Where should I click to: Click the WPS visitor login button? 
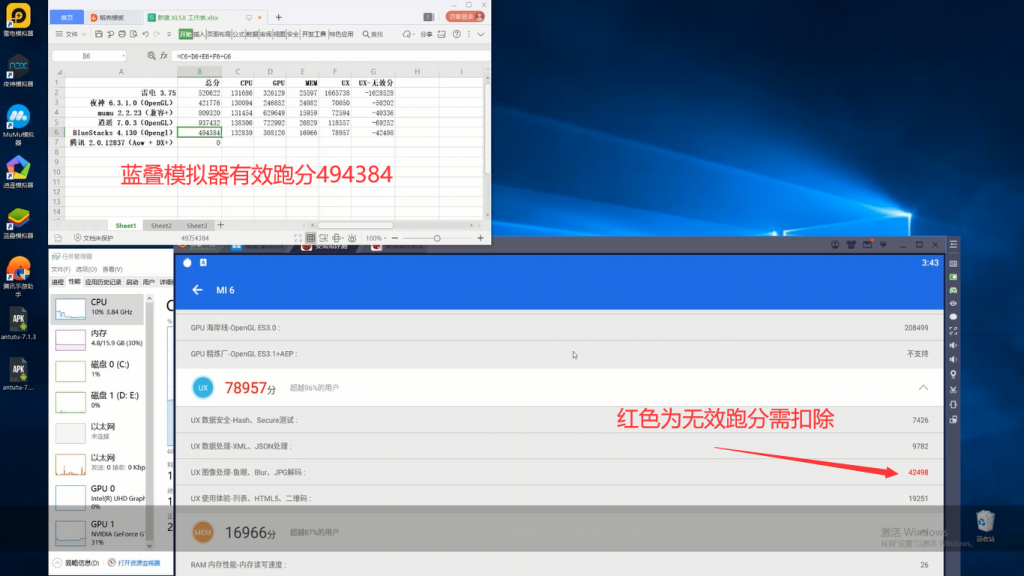[x=465, y=16]
